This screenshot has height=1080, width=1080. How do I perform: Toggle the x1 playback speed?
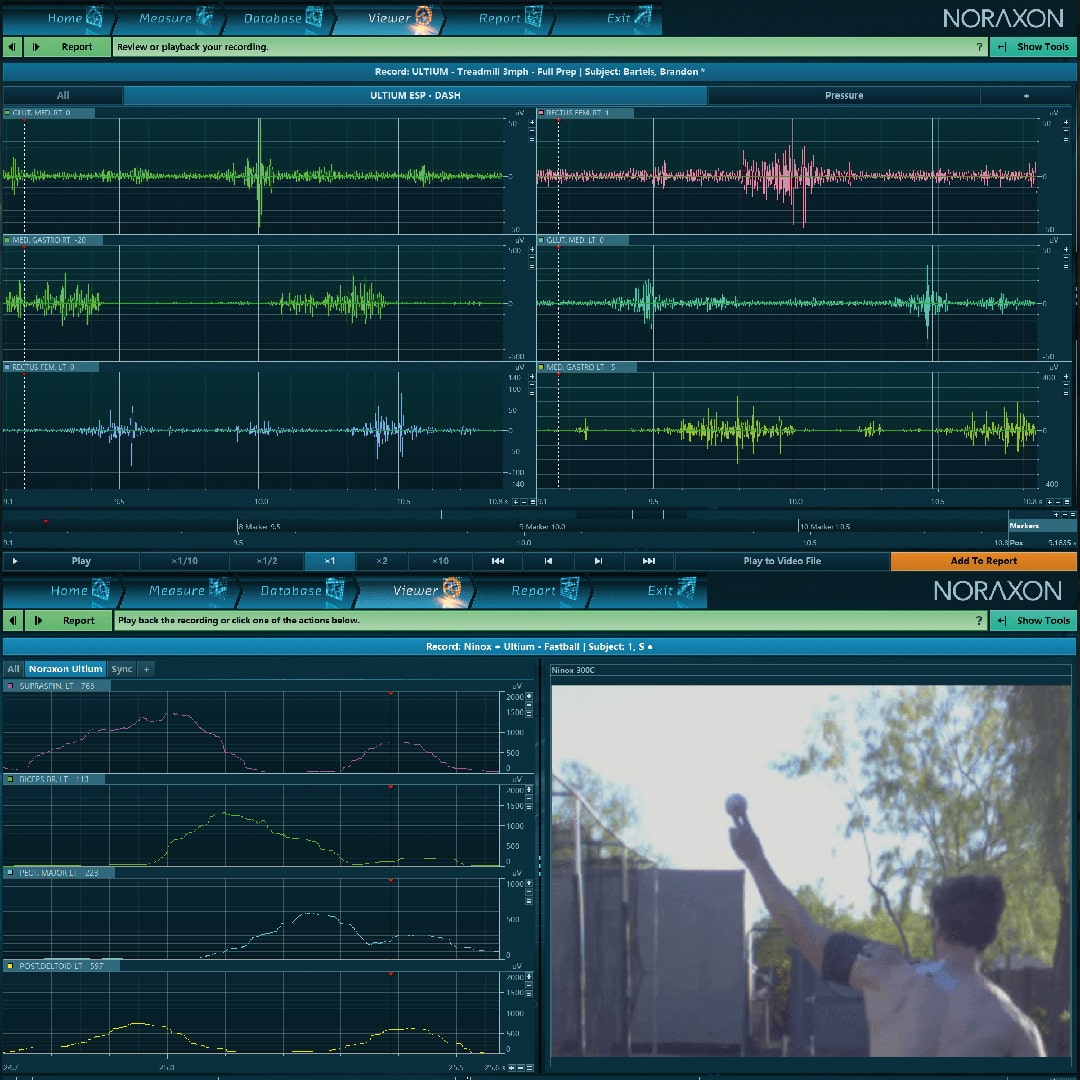coord(329,561)
